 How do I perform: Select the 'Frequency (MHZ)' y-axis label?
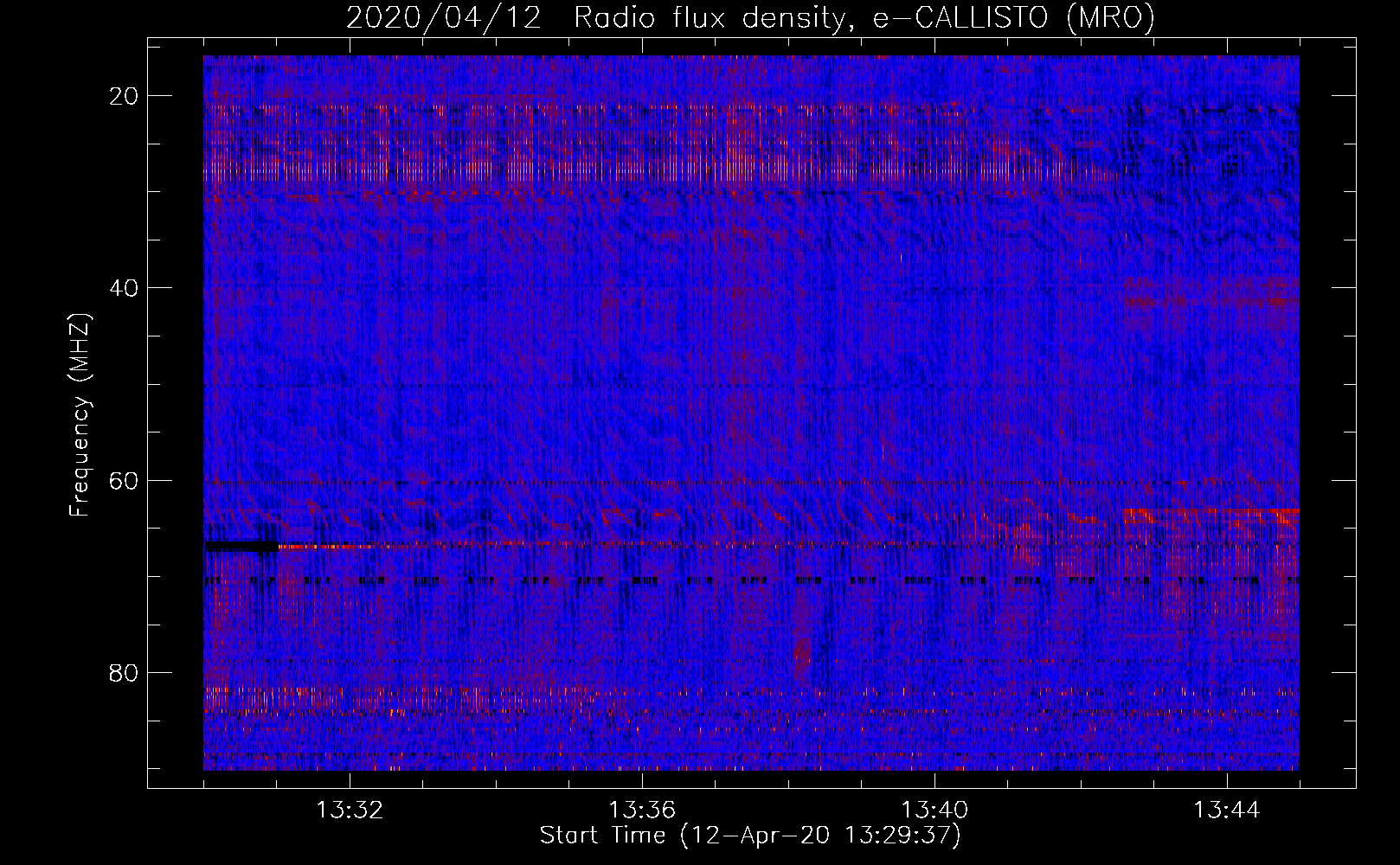point(80,415)
